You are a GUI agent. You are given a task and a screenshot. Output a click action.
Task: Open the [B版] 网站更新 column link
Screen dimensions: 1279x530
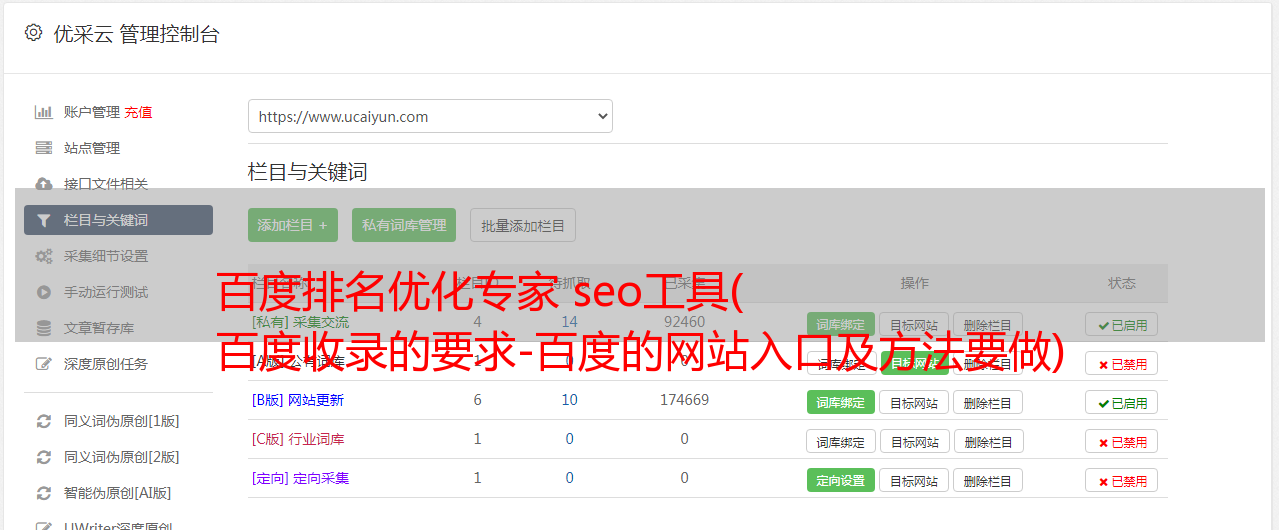coord(298,400)
